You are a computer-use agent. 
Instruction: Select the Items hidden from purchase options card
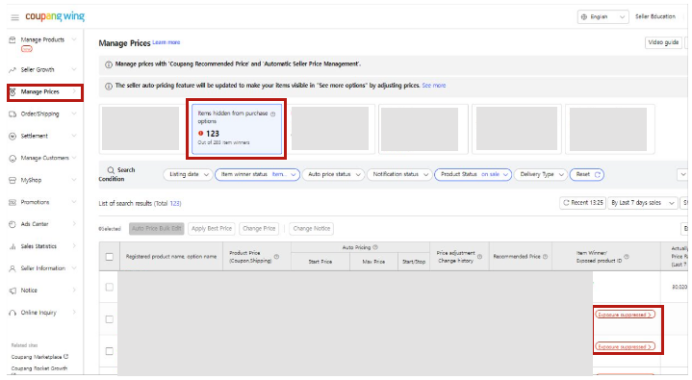point(237,129)
